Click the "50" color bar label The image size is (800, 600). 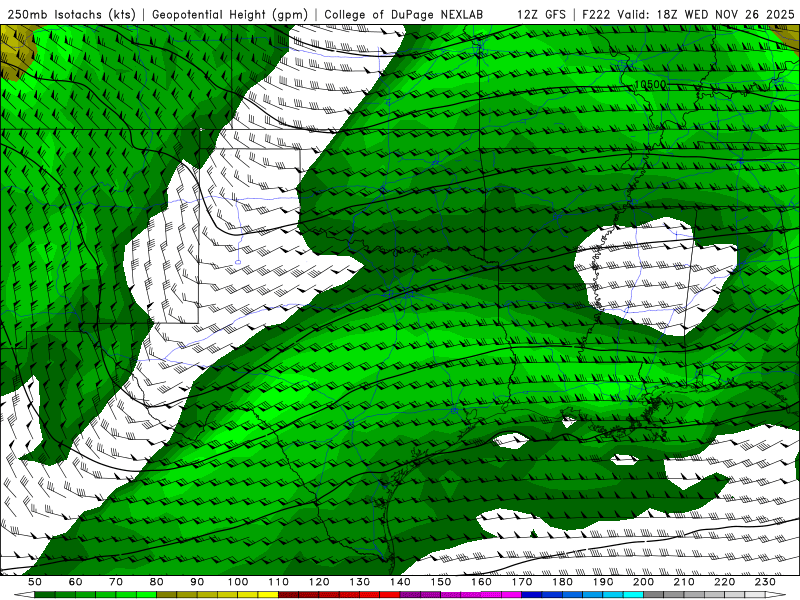click(35, 582)
